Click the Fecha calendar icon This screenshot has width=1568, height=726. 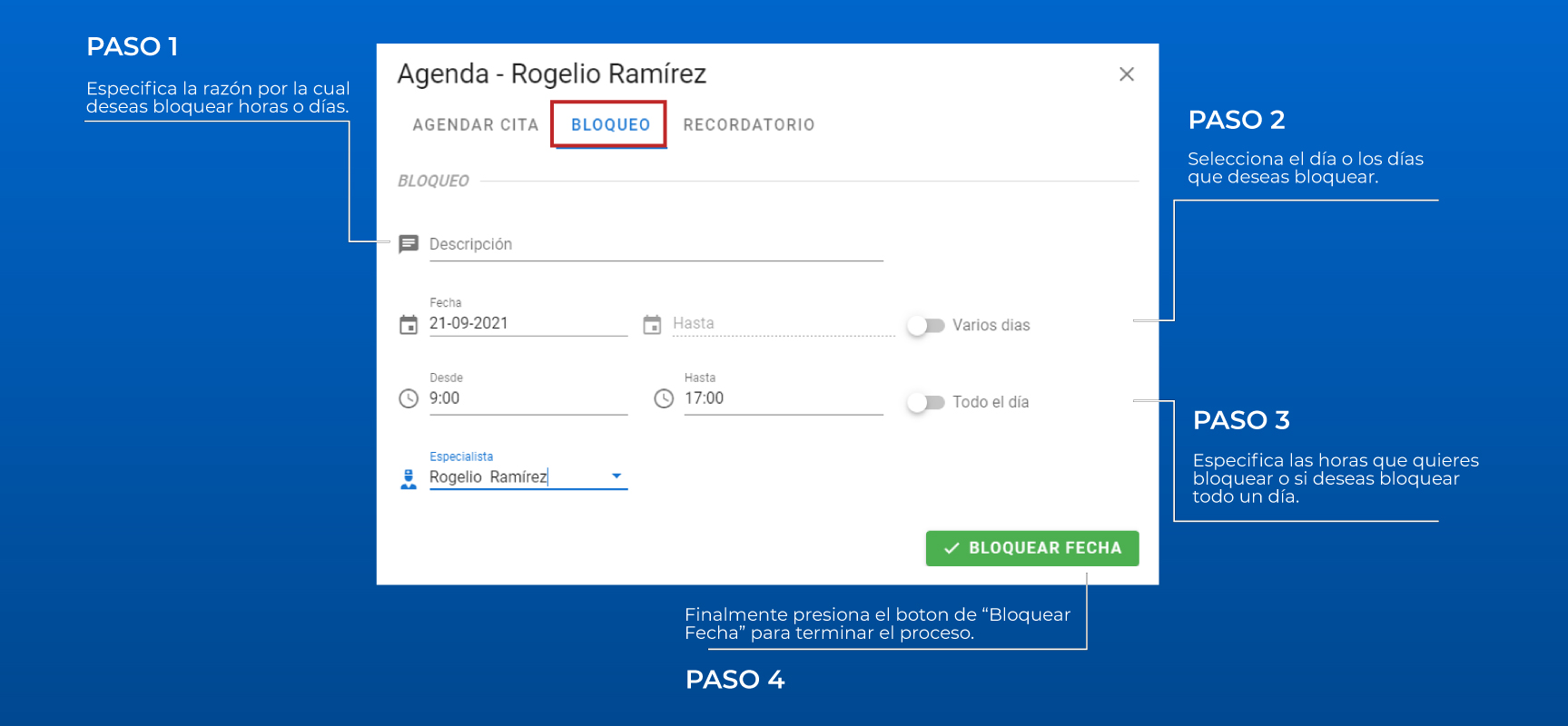(409, 325)
